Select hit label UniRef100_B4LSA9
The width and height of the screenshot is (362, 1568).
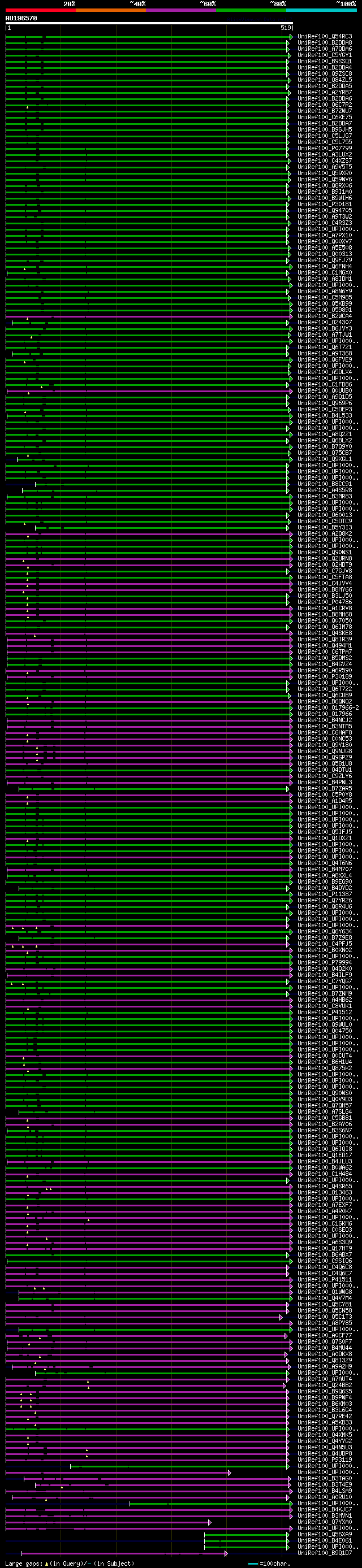[324, 1490]
